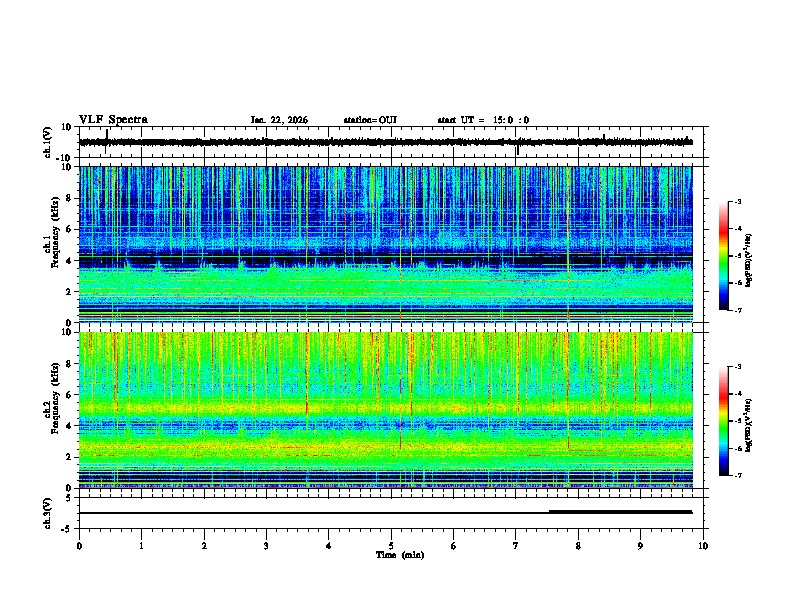Click time axis tick label "3"
This screenshot has width=792, height=612.
(266, 546)
